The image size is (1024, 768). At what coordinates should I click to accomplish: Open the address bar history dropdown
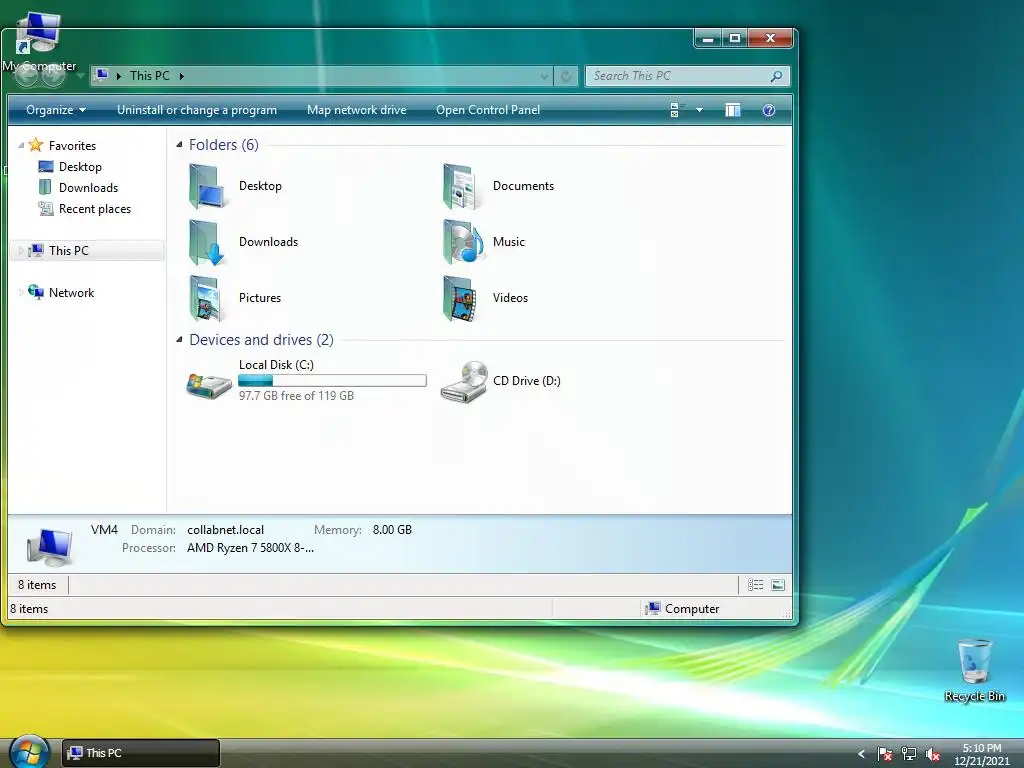click(x=544, y=76)
